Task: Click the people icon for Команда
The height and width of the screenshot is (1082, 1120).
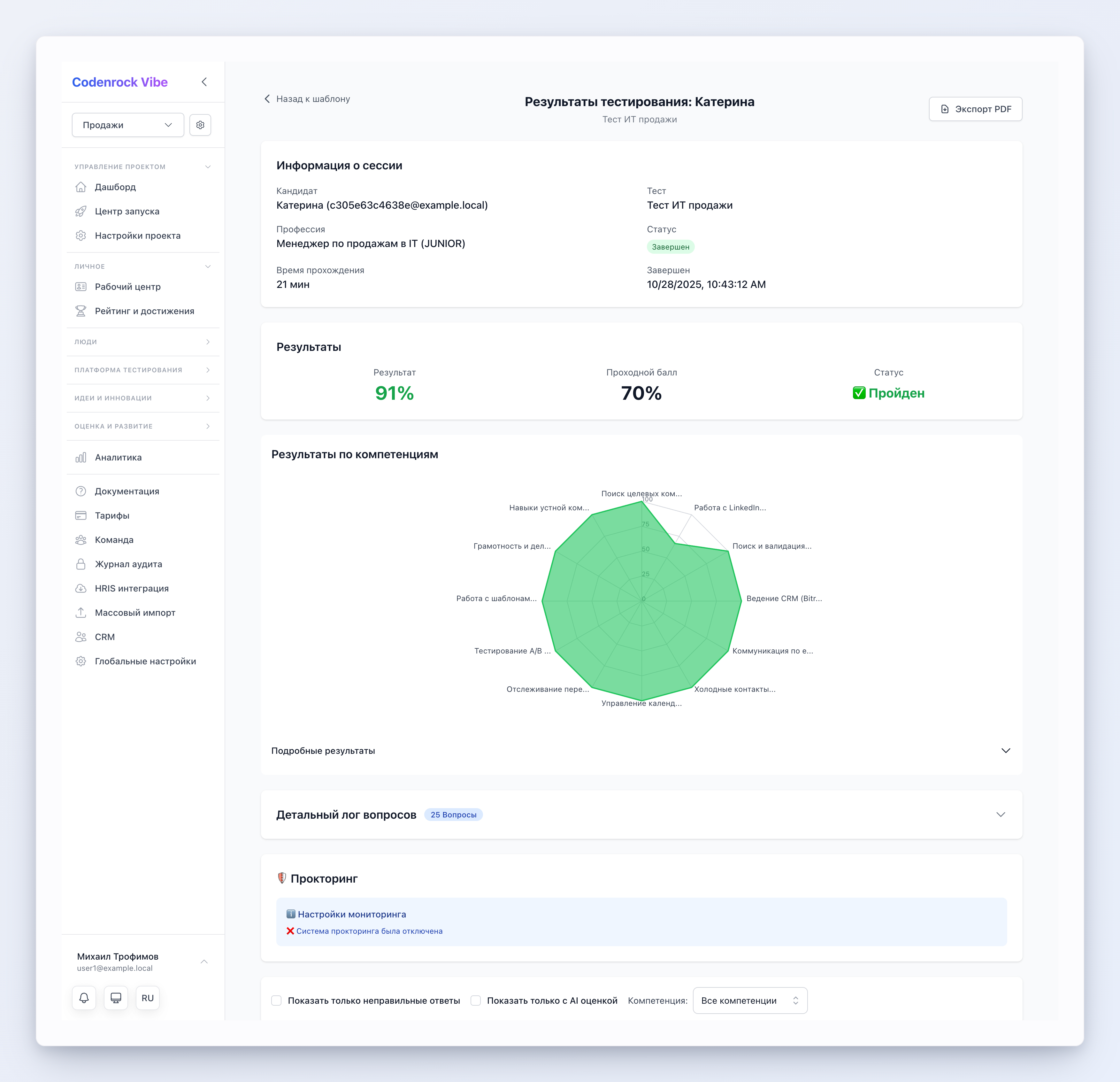Action: pos(81,540)
